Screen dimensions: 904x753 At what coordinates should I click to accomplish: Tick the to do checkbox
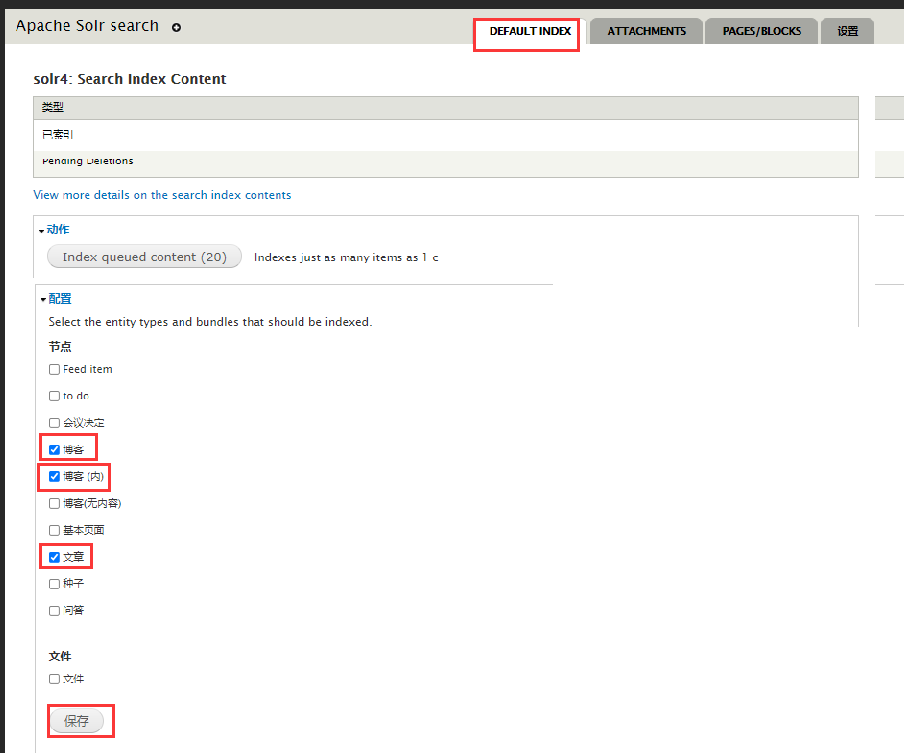click(x=54, y=396)
